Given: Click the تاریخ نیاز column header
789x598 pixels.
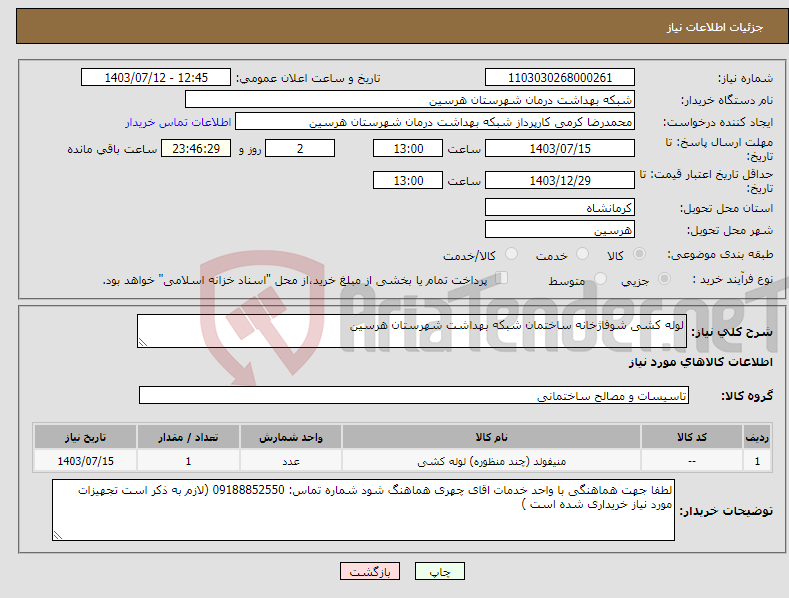Looking at the screenshot, I should 85,437.
